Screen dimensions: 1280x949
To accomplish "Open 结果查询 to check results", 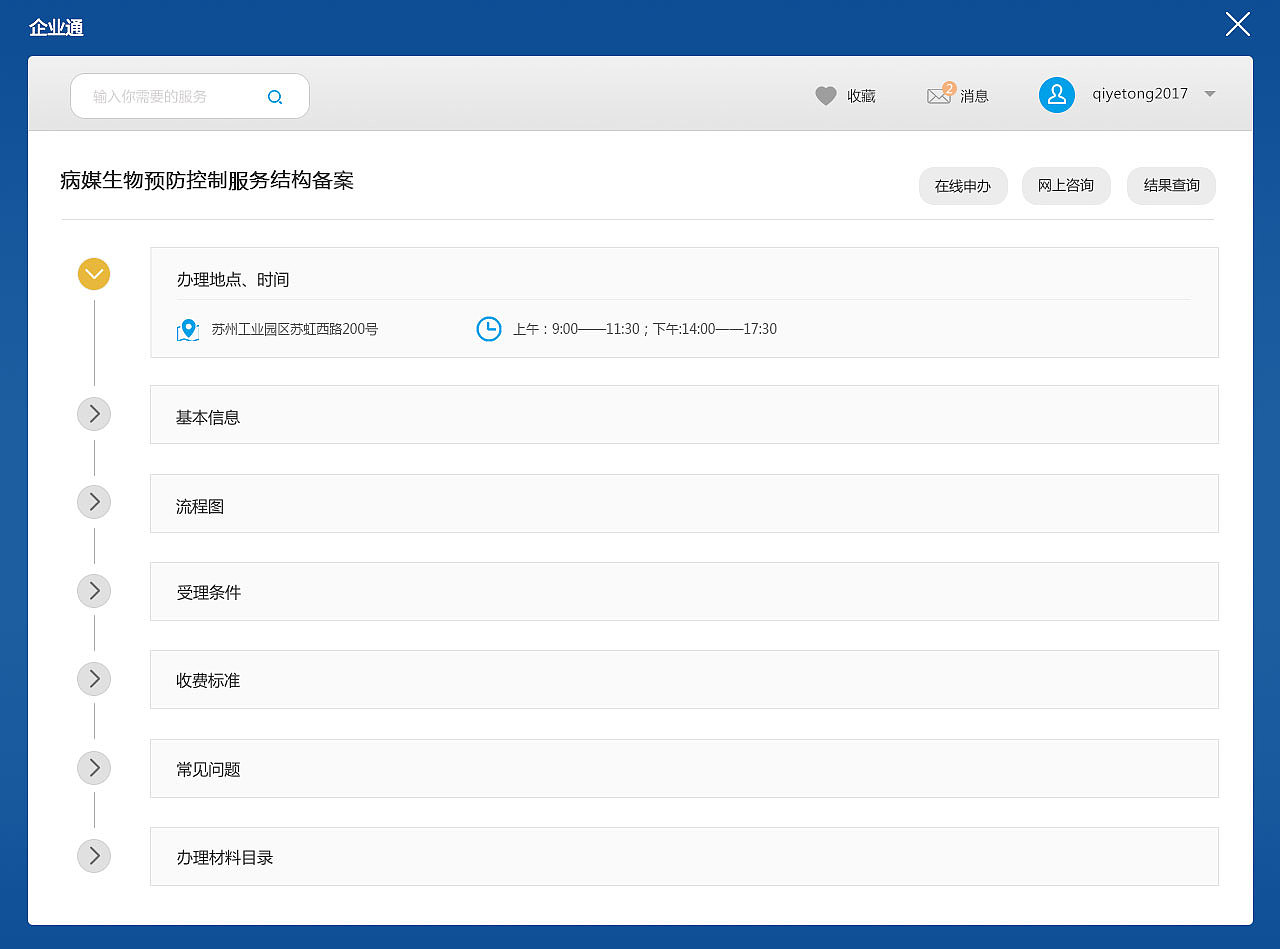I will 1171,186.
